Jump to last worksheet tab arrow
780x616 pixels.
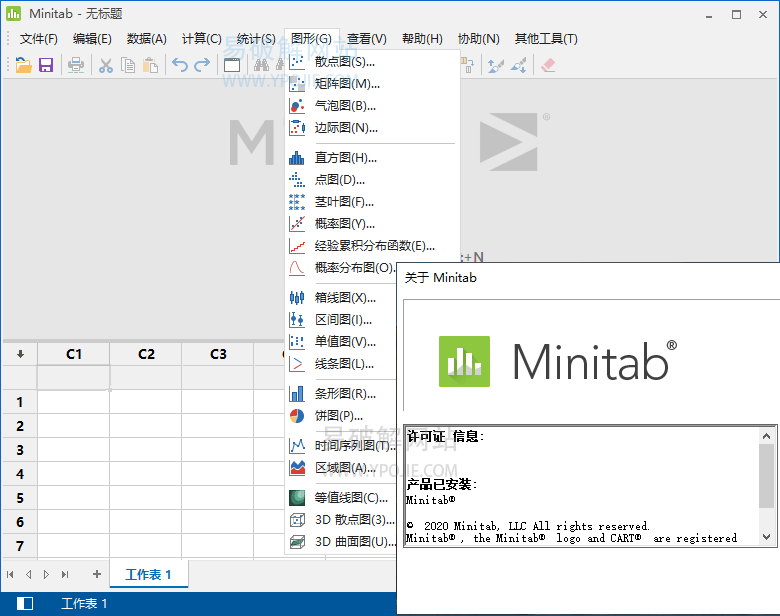(65, 574)
